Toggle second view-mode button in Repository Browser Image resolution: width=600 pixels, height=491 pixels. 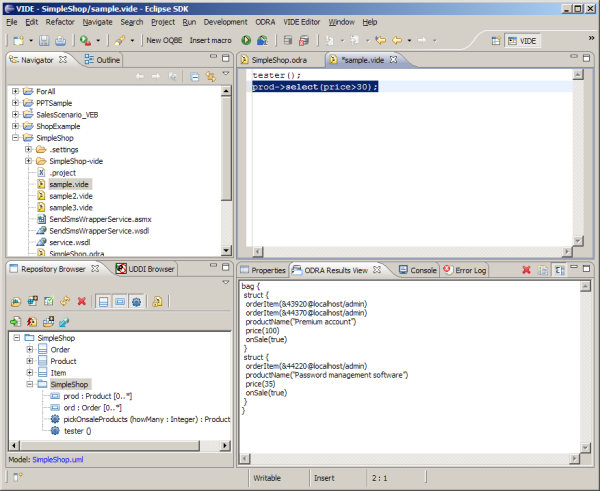(x=120, y=302)
